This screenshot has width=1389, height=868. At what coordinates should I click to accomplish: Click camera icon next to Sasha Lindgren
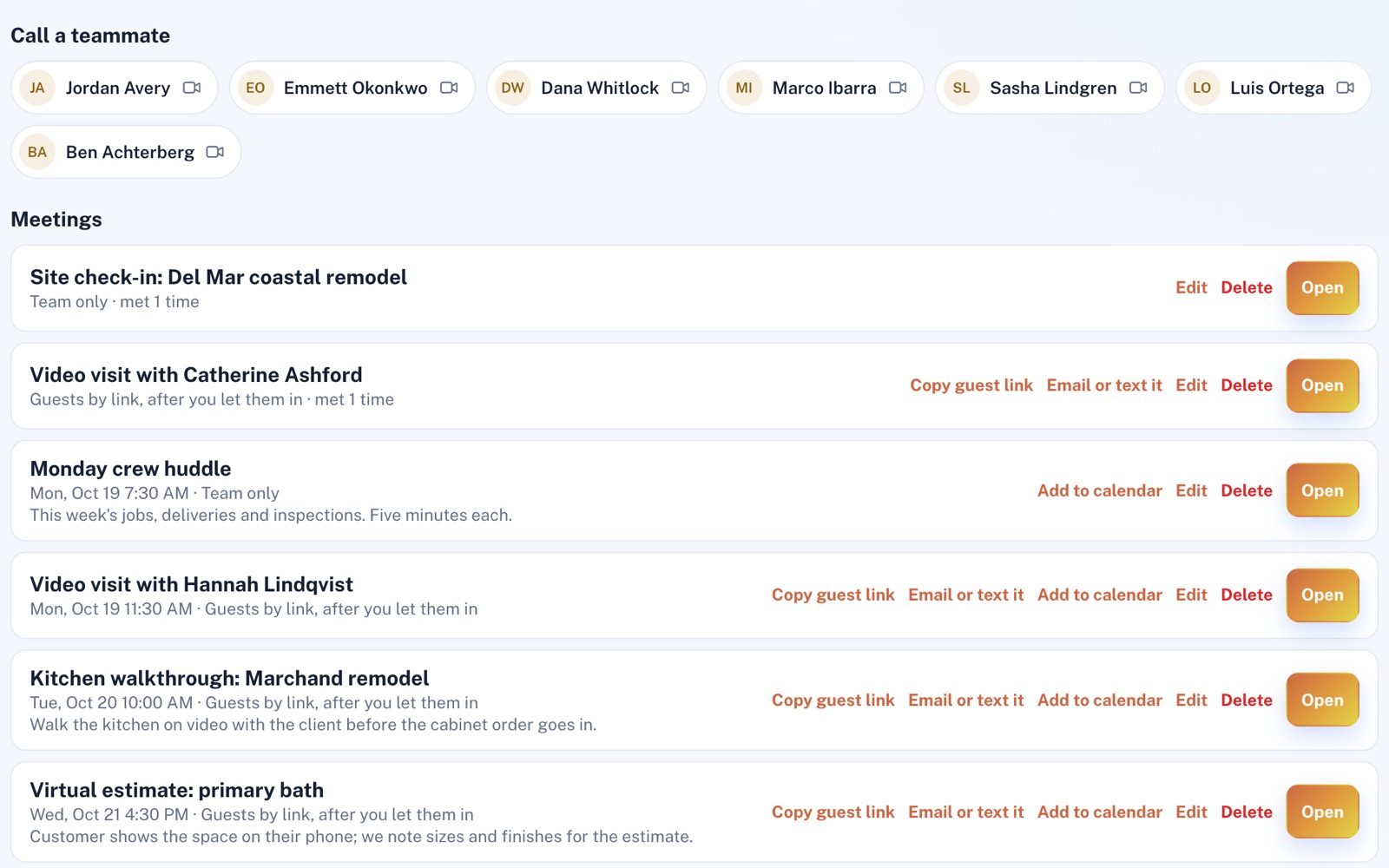(1138, 88)
